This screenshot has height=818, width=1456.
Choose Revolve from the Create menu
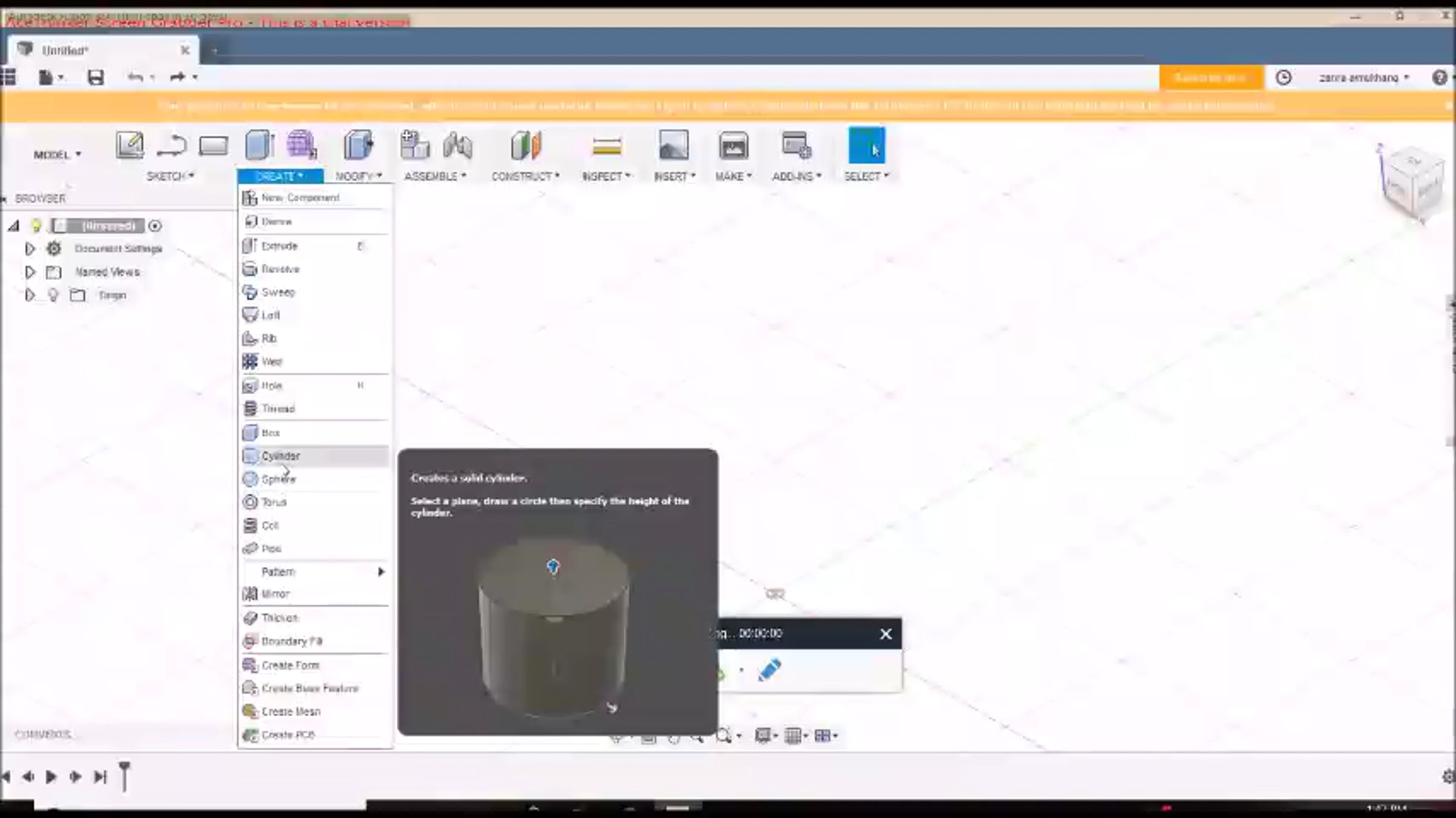(315, 269)
